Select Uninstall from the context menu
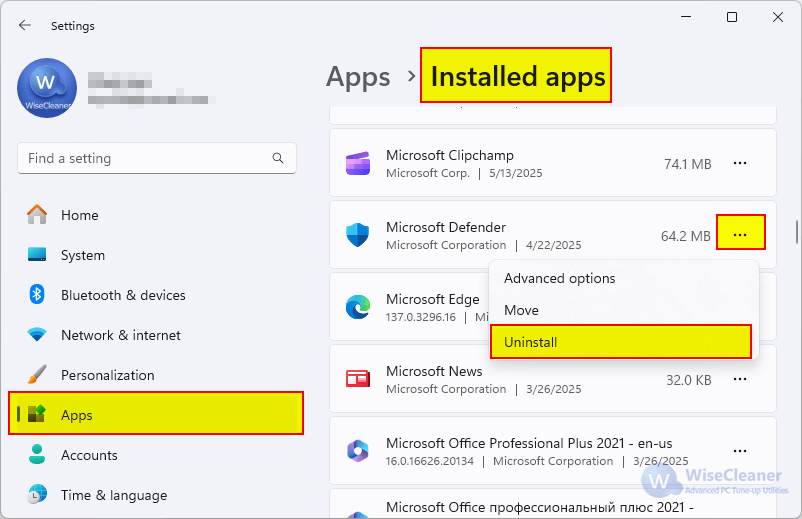This screenshot has height=519, width=802. click(621, 342)
